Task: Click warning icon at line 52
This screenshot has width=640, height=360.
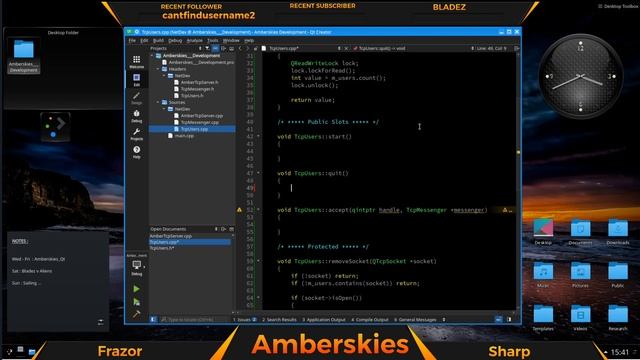Action: click(239, 210)
